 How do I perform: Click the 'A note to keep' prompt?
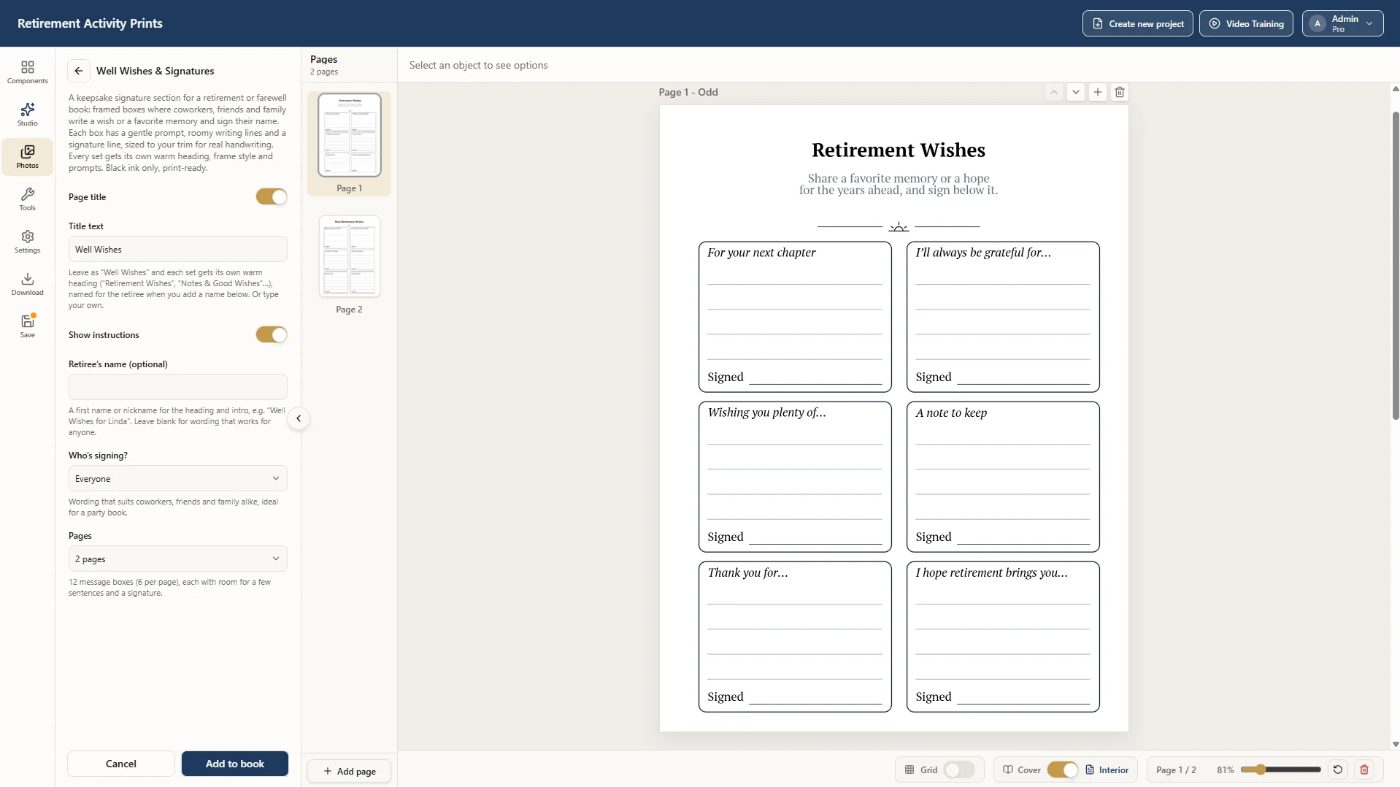click(951, 413)
